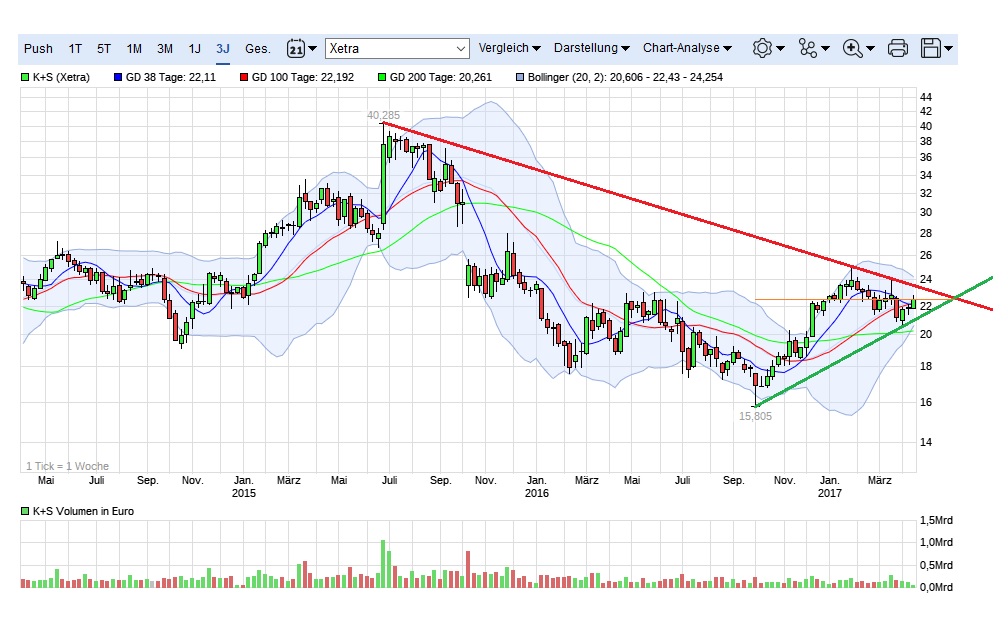Select the 1J time range
Viewport: 1008px width, 630px height.
[x=195, y=49]
